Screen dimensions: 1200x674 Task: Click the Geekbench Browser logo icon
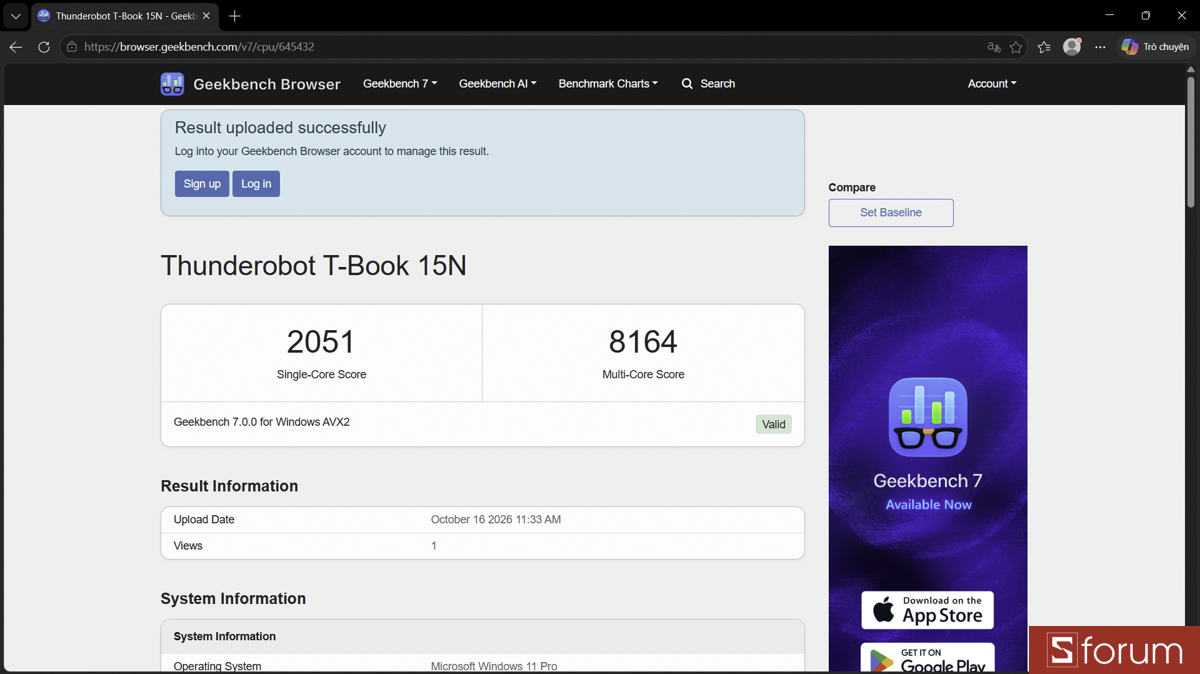pos(172,84)
